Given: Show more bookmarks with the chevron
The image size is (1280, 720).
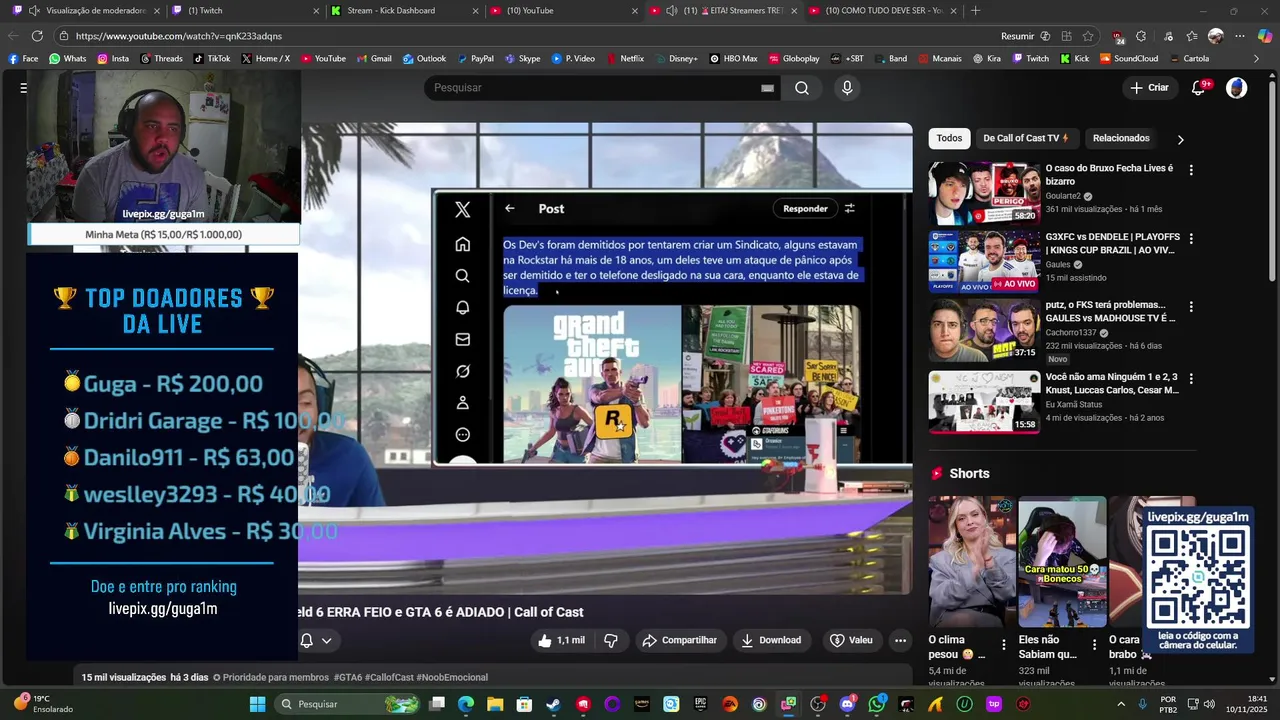Looking at the screenshot, I should [x=1257, y=59].
